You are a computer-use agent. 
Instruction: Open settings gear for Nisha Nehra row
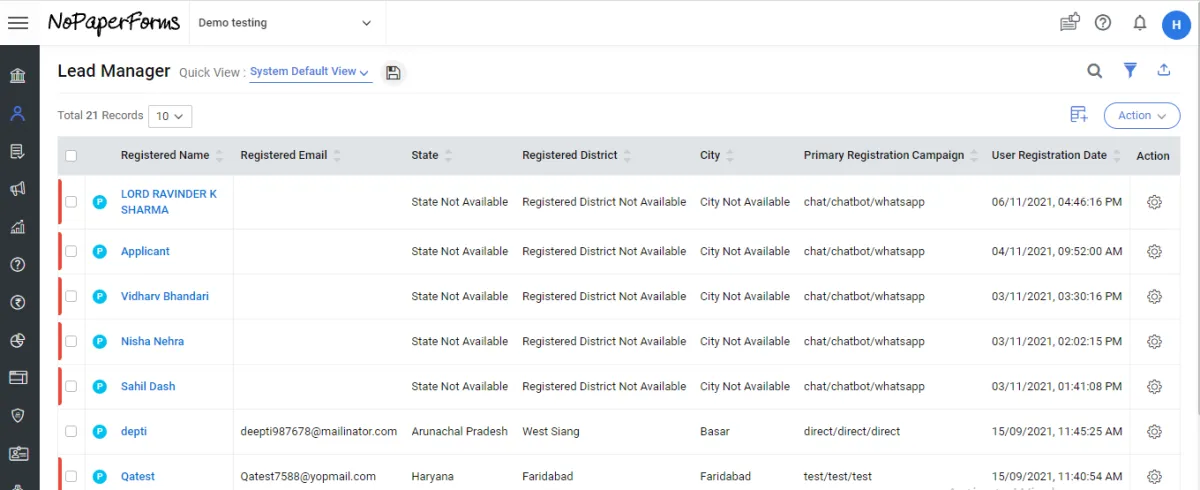coord(1154,341)
